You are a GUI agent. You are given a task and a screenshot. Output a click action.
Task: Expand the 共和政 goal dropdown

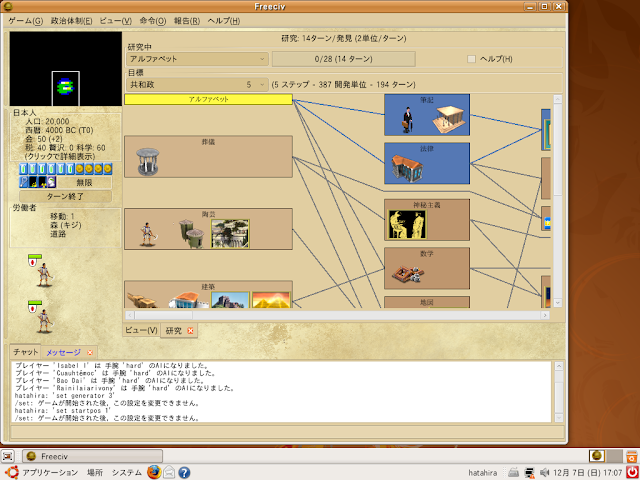[x=197, y=85]
